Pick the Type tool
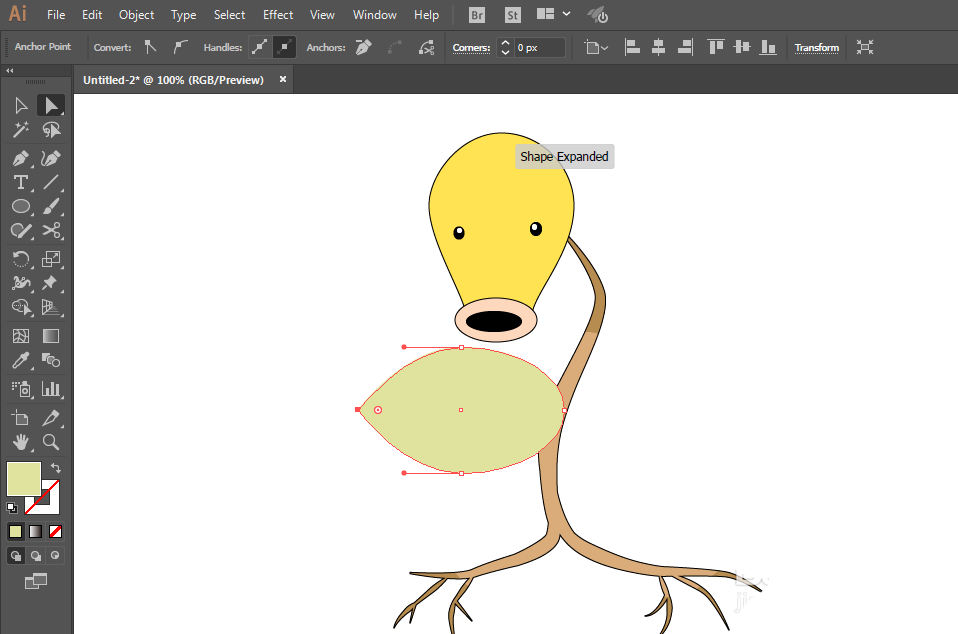 pyautogui.click(x=20, y=182)
